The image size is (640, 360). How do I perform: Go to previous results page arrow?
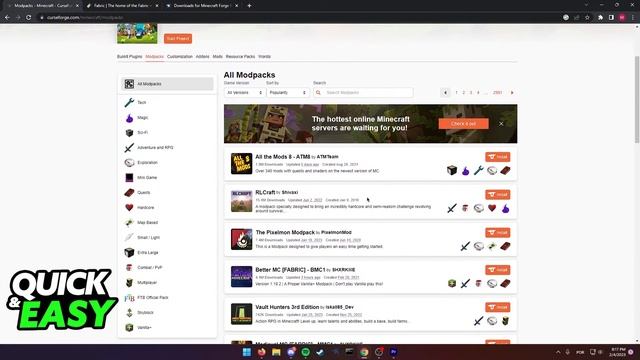(x=445, y=93)
